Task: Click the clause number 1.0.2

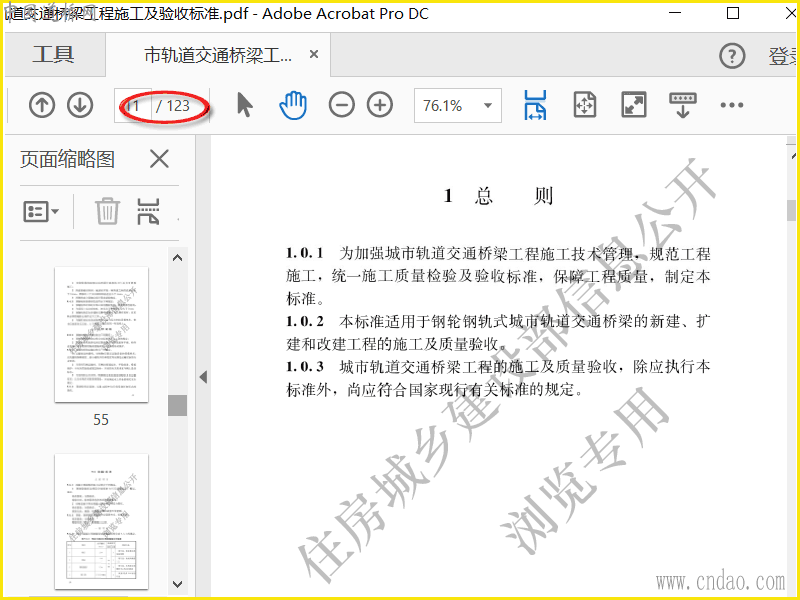Action: click(x=305, y=321)
